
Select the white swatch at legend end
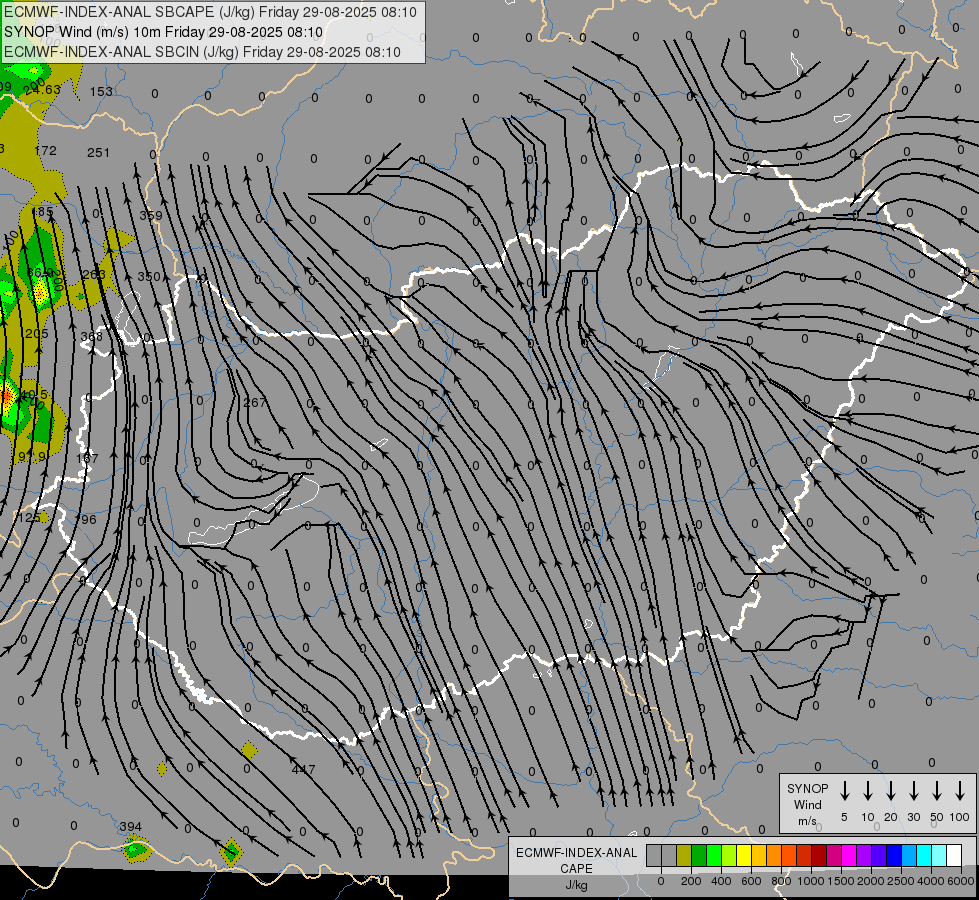tap(953, 855)
